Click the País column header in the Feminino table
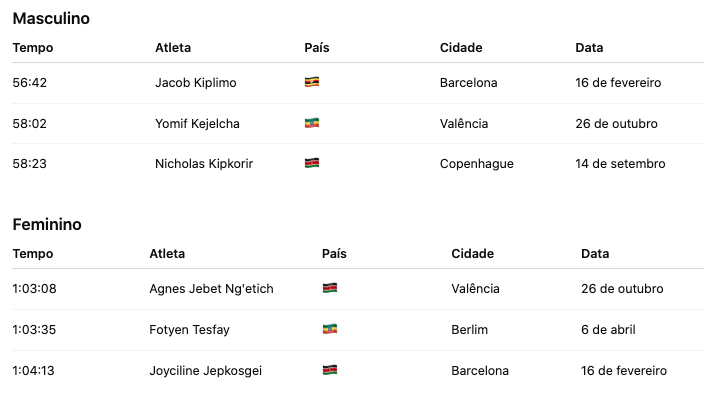Screen dimensions: 708x400 (334, 254)
